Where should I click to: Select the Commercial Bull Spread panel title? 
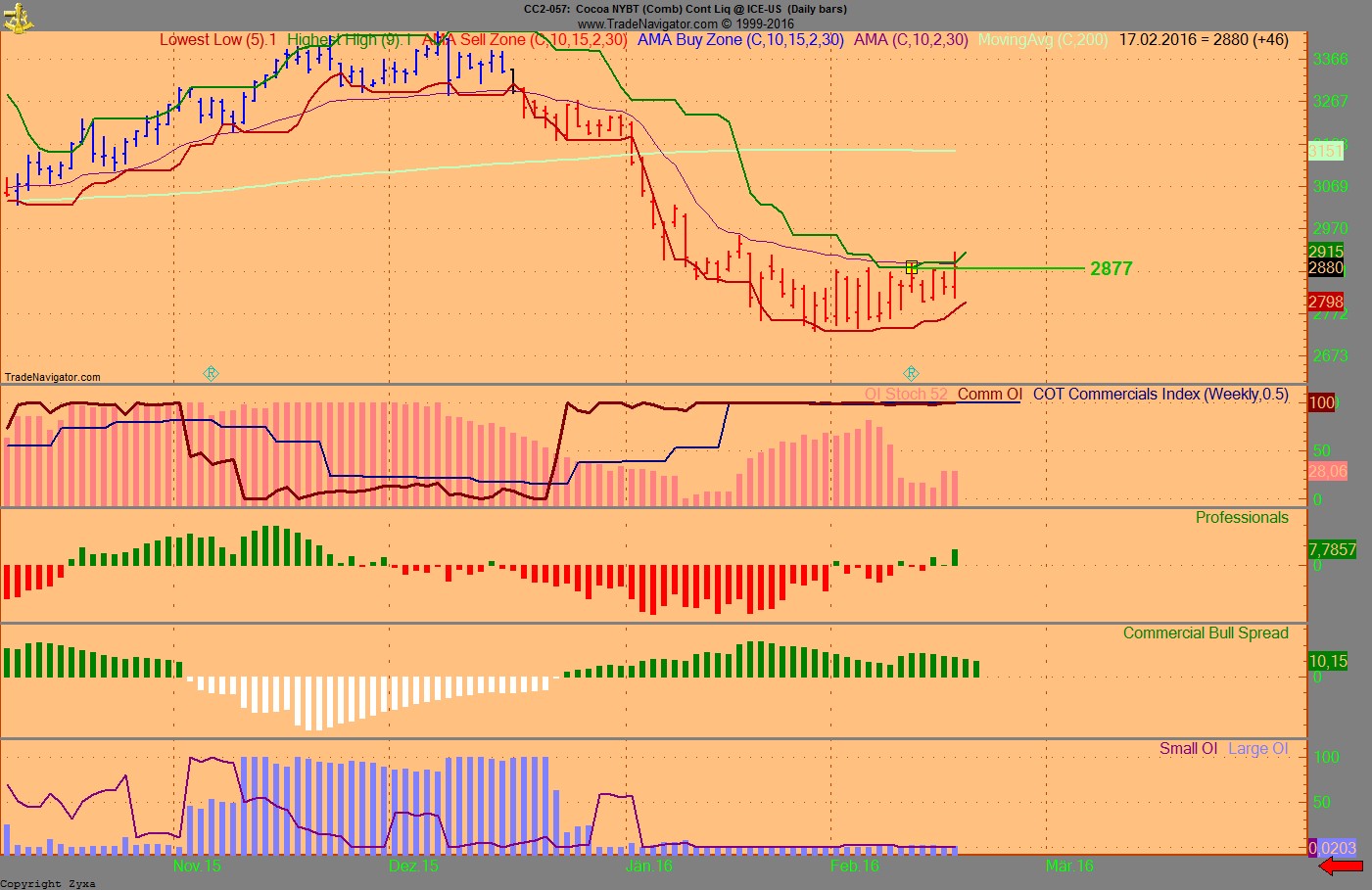[x=1206, y=632]
